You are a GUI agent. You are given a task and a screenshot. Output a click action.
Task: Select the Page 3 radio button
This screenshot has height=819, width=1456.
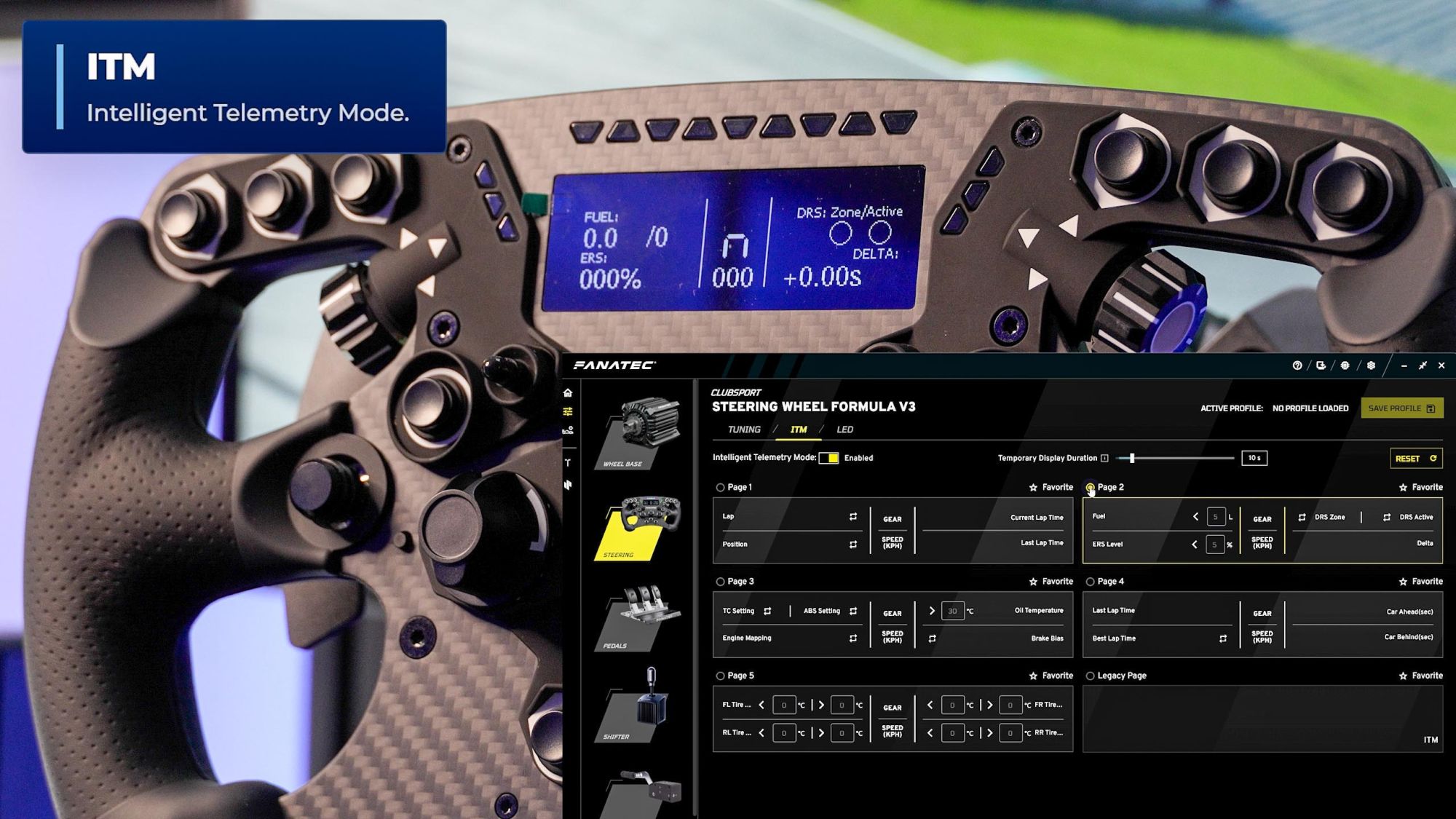tap(720, 582)
